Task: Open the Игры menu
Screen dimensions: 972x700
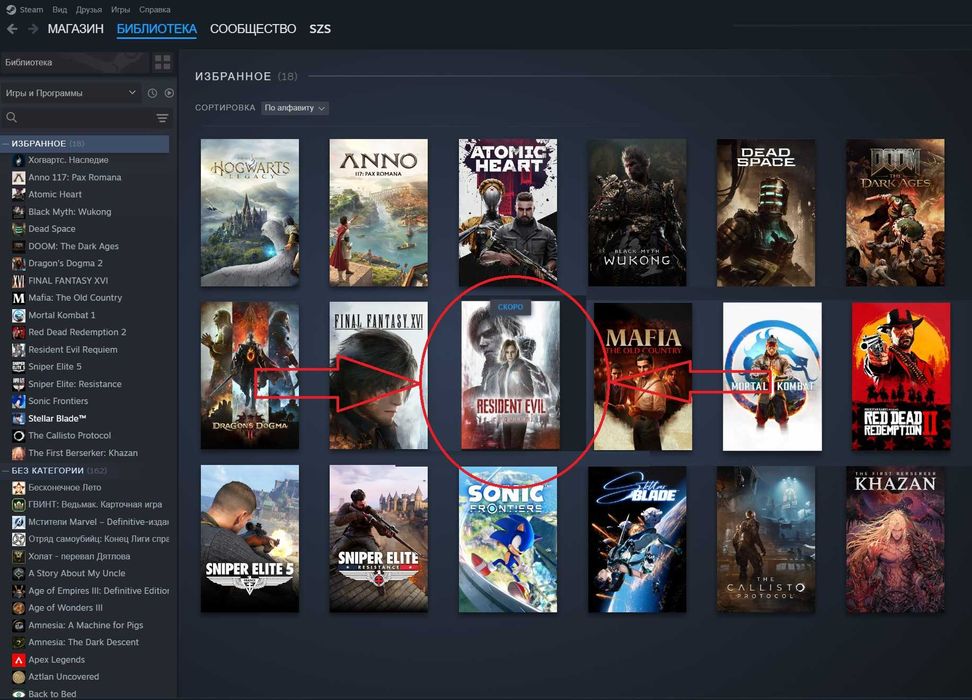Action: tap(120, 9)
